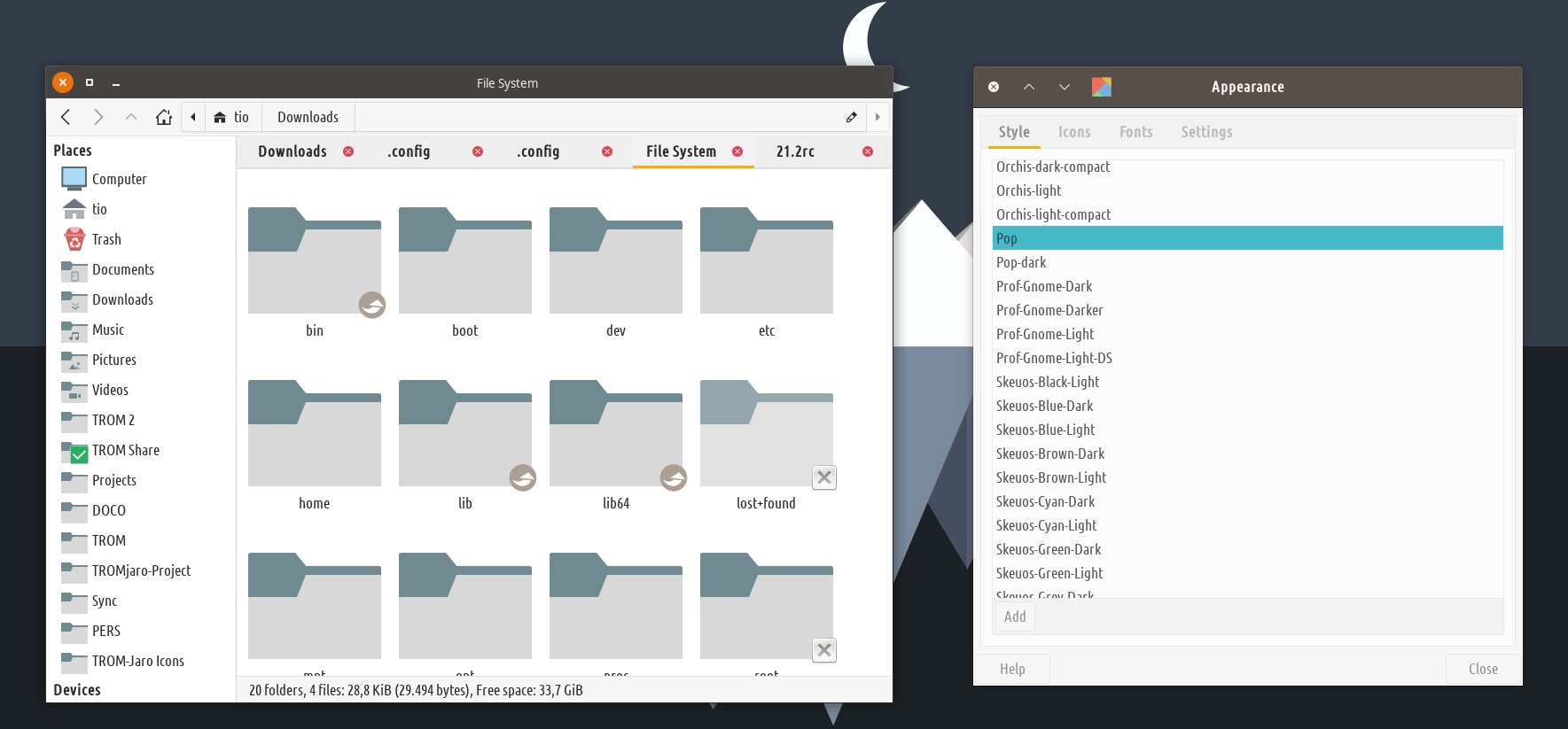Click the Add button under theme list
Image resolution: width=1568 pixels, height=729 pixels.
1015,617
